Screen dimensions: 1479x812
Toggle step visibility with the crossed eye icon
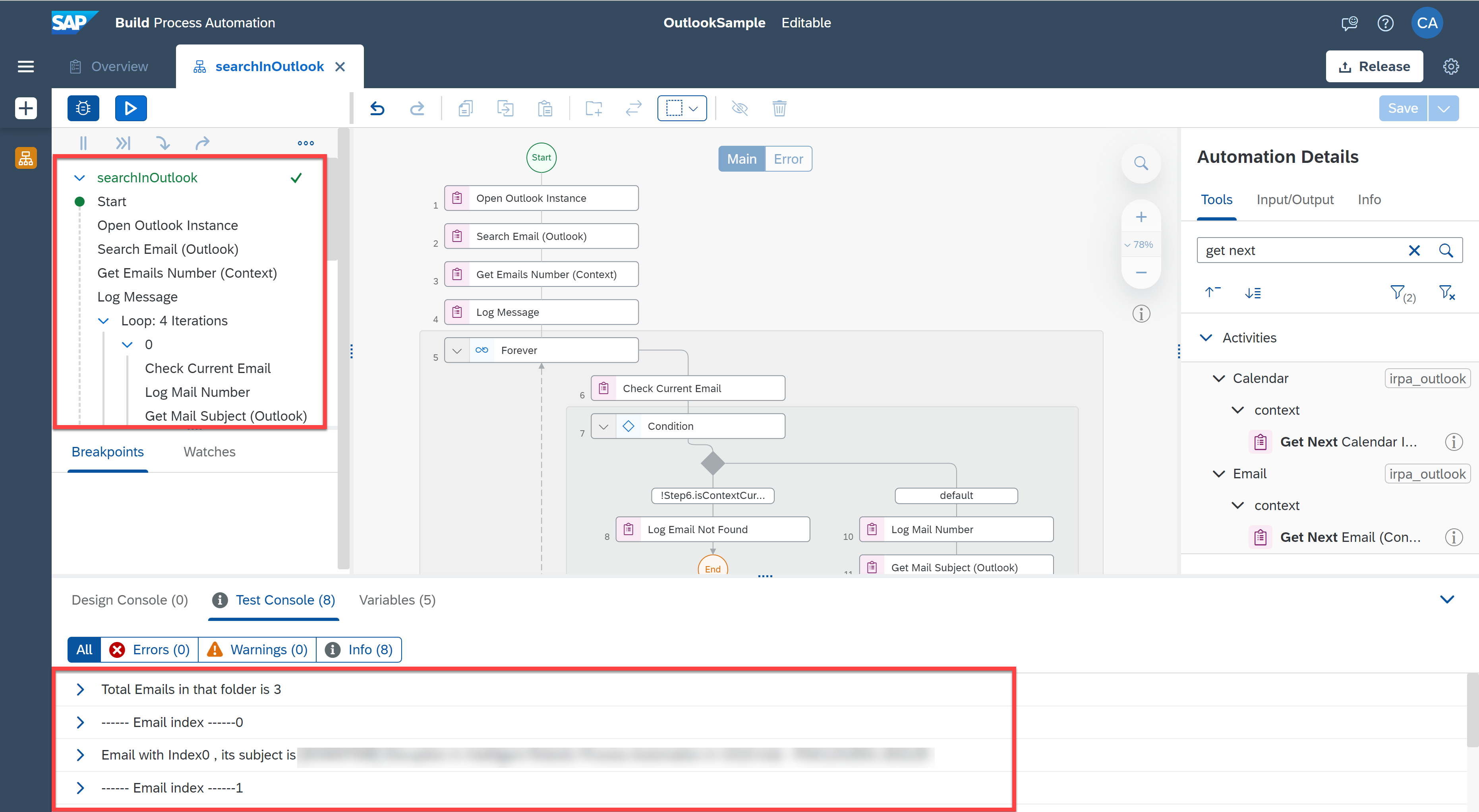[x=740, y=108]
